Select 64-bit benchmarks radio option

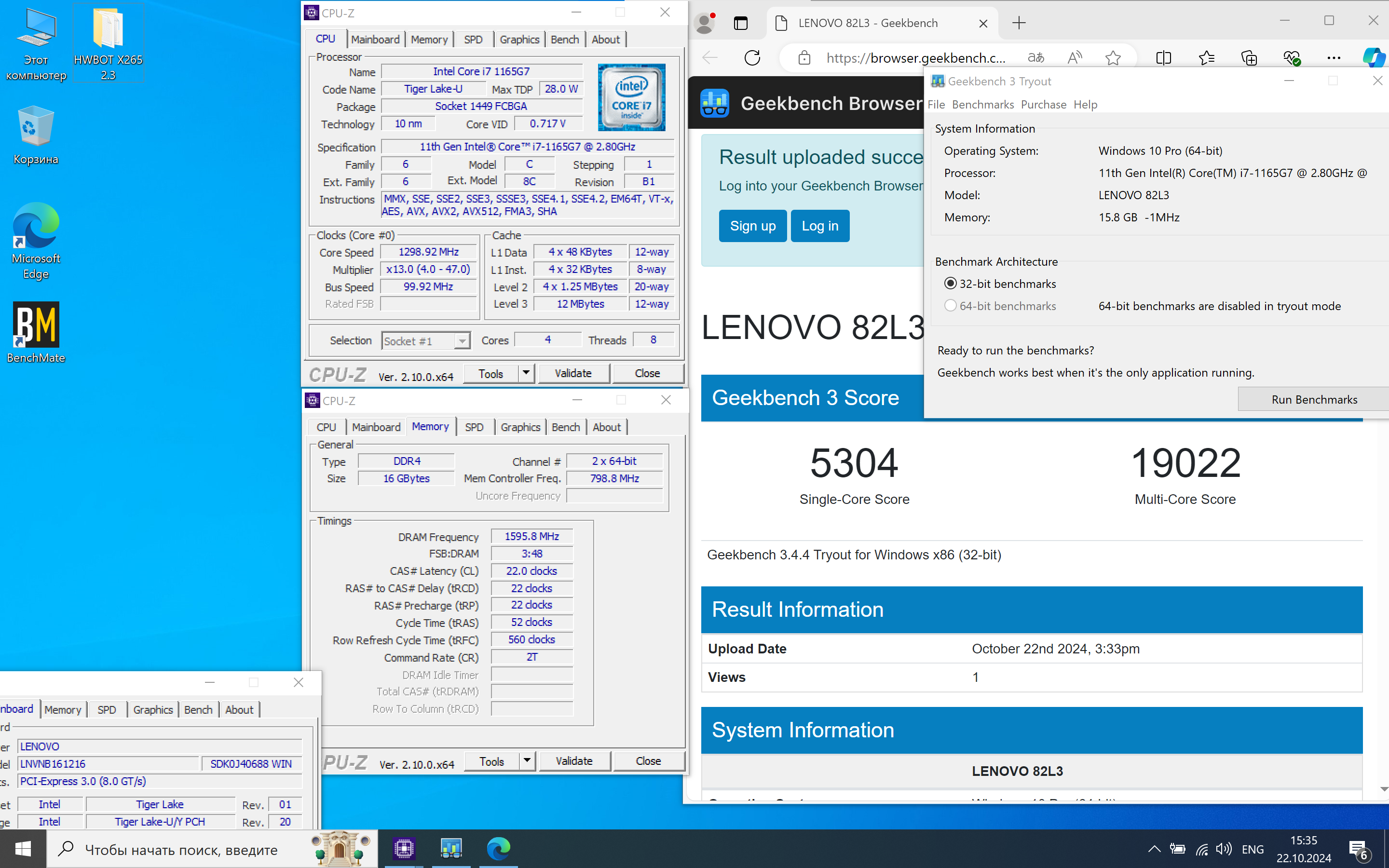951,306
